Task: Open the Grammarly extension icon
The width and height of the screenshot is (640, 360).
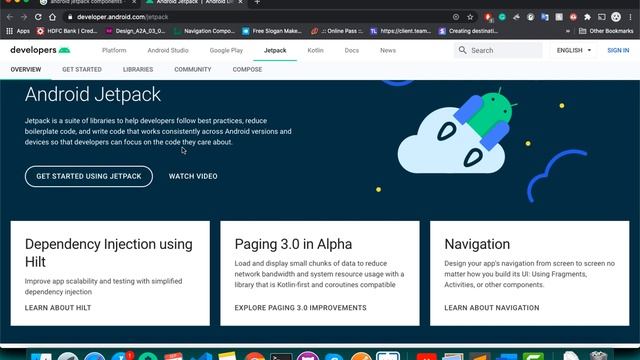Action: click(502, 17)
